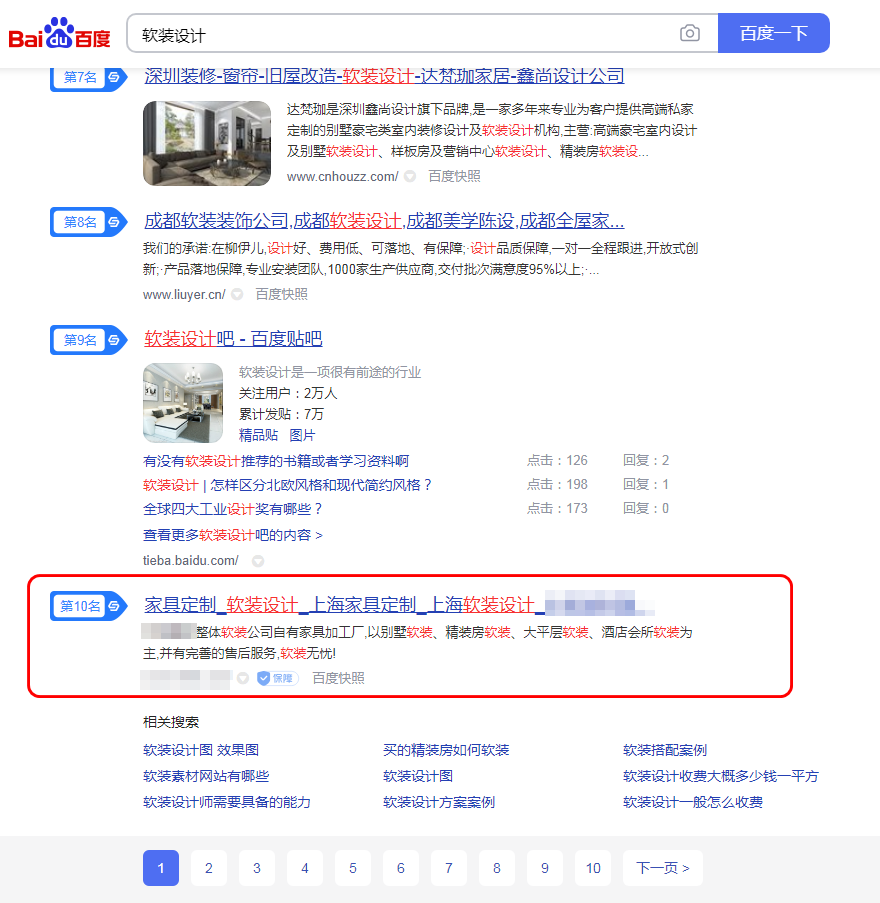Viewport: 880px width, 903px height.
Task: Click the Baidu logo
Action: point(60,34)
